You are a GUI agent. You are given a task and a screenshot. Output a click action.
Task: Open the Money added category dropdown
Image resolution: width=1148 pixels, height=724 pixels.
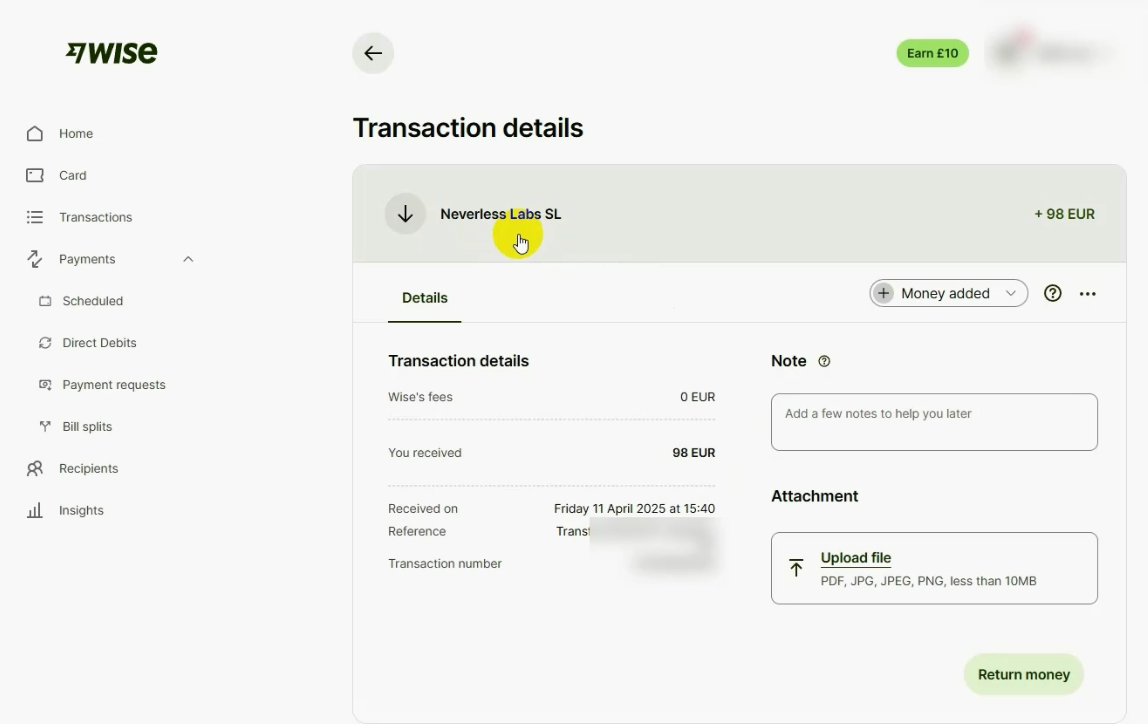click(x=948, y=293)
